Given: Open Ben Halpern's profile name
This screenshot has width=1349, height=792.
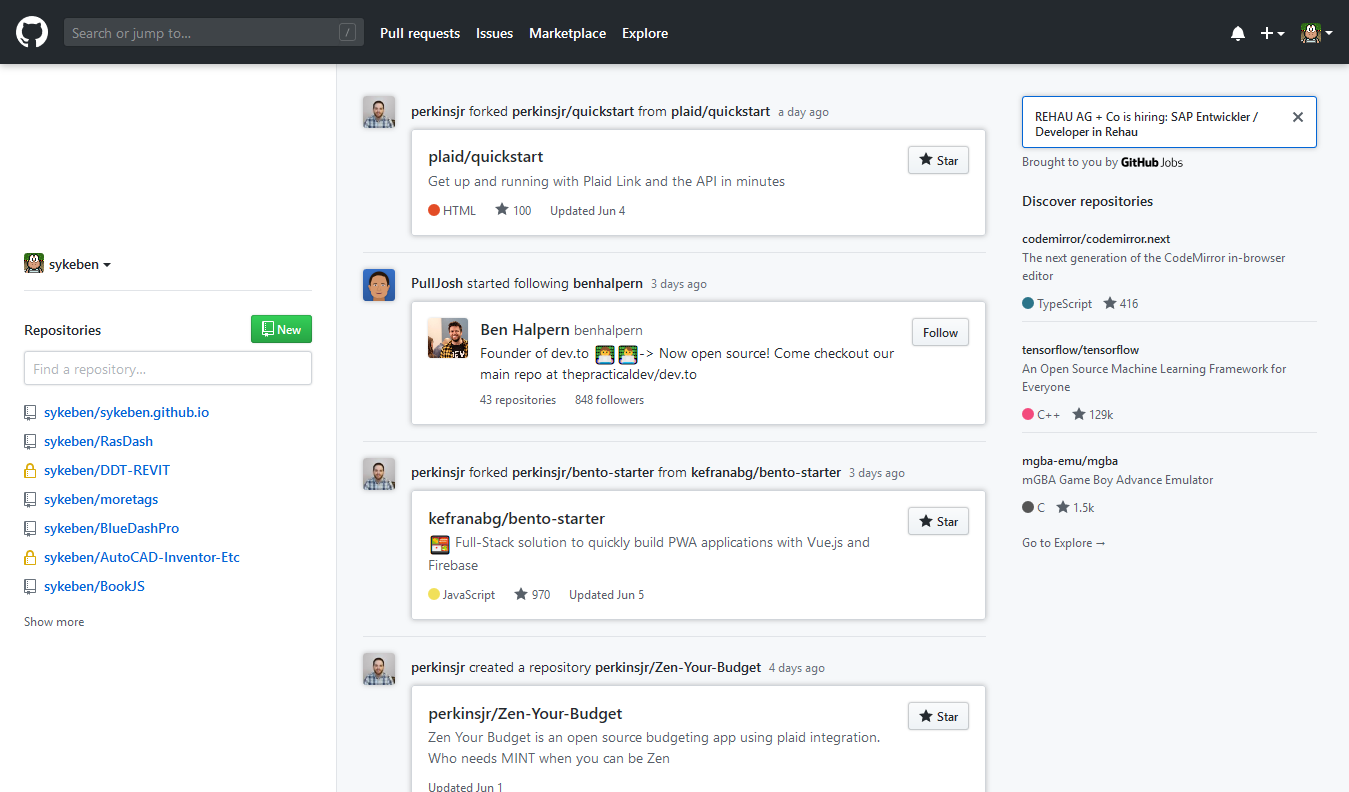Looking at the screenshot, I should tap(525, 330).
